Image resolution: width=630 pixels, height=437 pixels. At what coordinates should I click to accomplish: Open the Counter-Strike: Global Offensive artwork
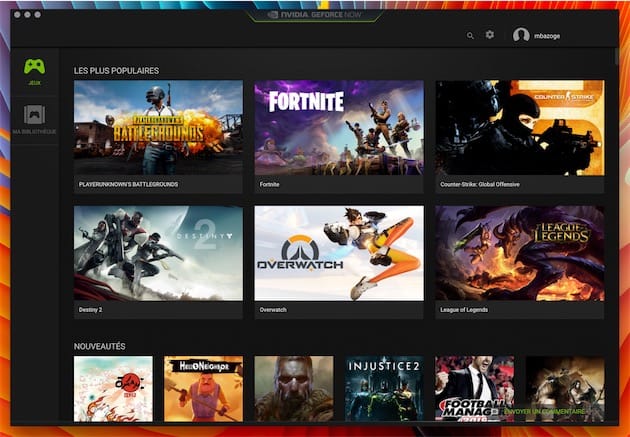(x=520, y=128)
